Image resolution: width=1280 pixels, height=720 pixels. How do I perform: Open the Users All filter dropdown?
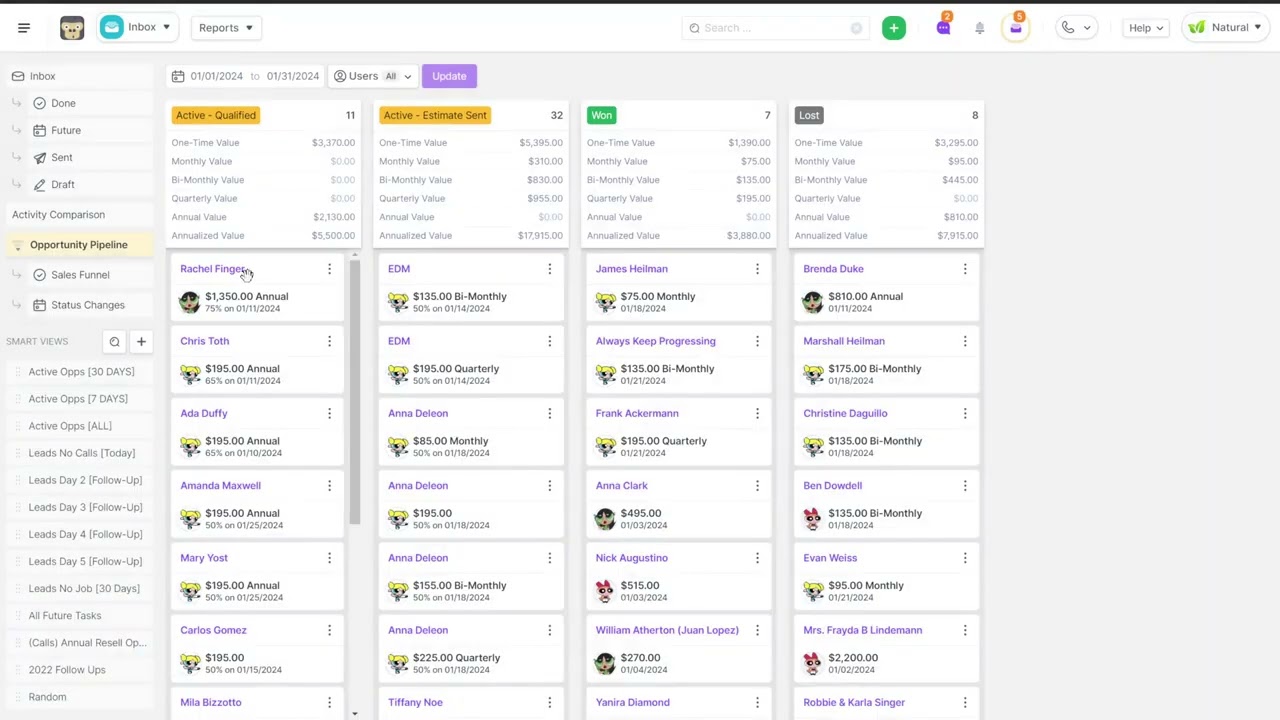(x=372, y=76)
